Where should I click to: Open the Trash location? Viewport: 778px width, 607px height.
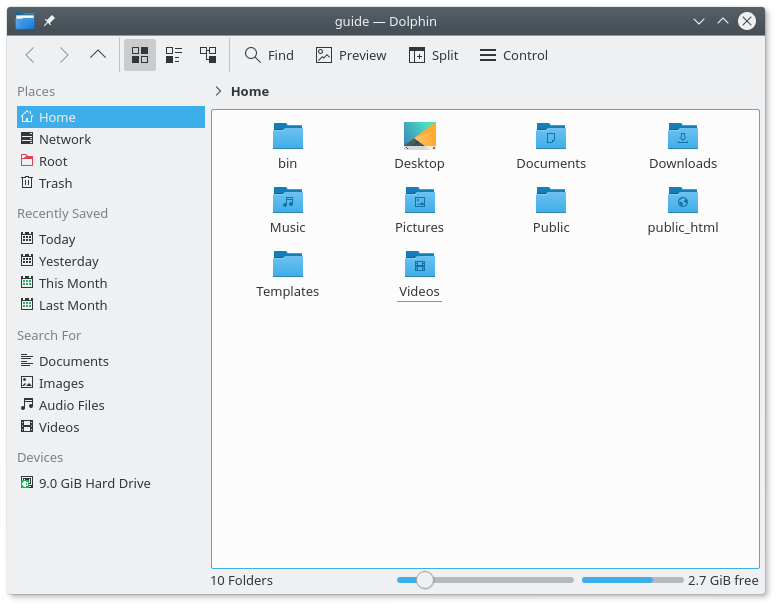[x=55, y=183]
